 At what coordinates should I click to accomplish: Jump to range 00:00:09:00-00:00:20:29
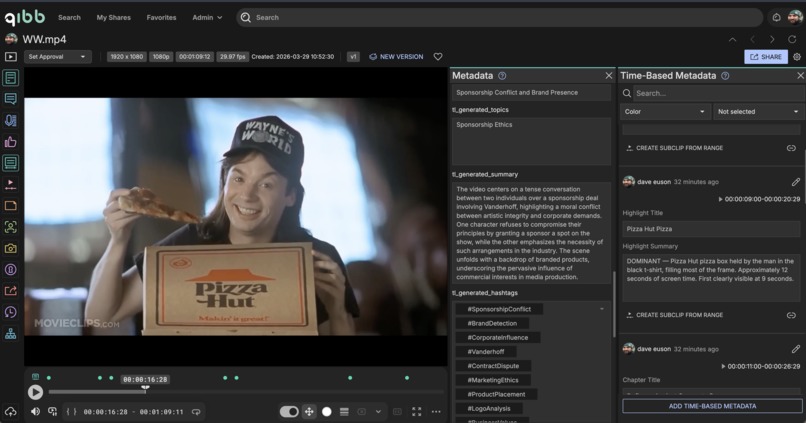tap(759, 199)
